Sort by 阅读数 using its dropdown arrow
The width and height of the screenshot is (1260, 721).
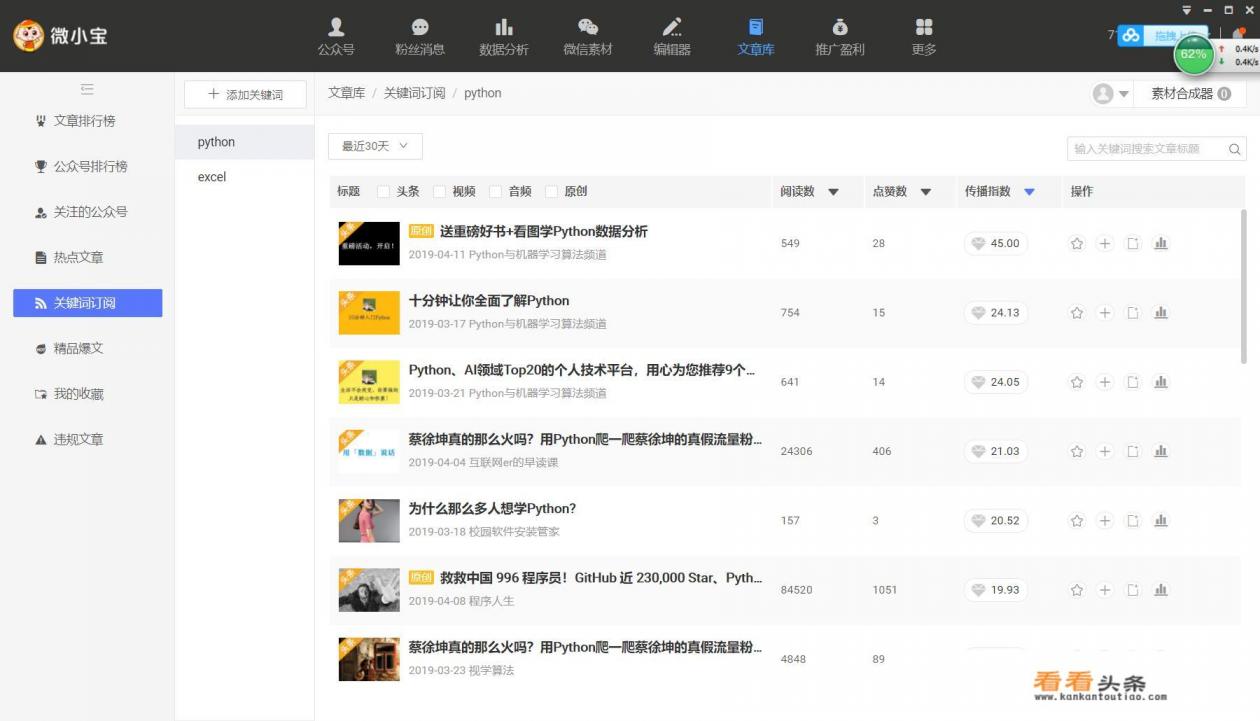[833, 191]
